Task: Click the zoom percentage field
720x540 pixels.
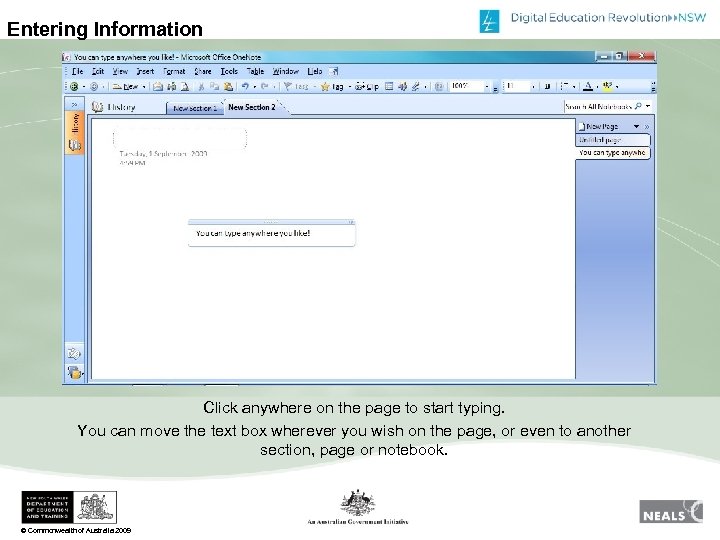Action: [x=466, y=86]
